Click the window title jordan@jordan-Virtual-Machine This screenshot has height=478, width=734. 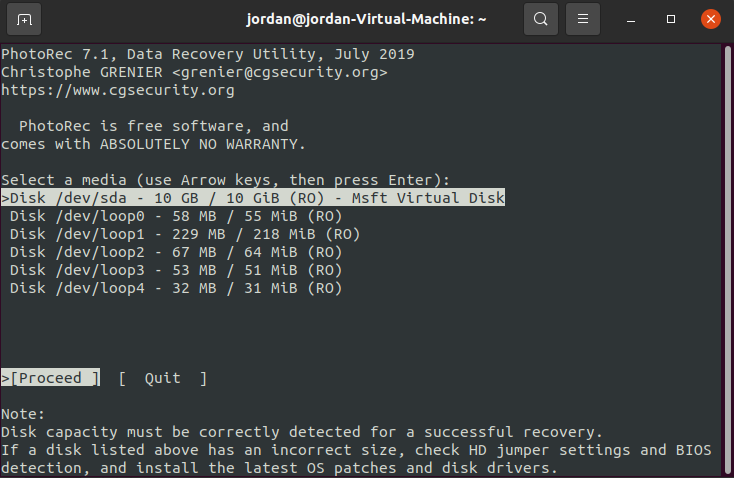[367, 19]
